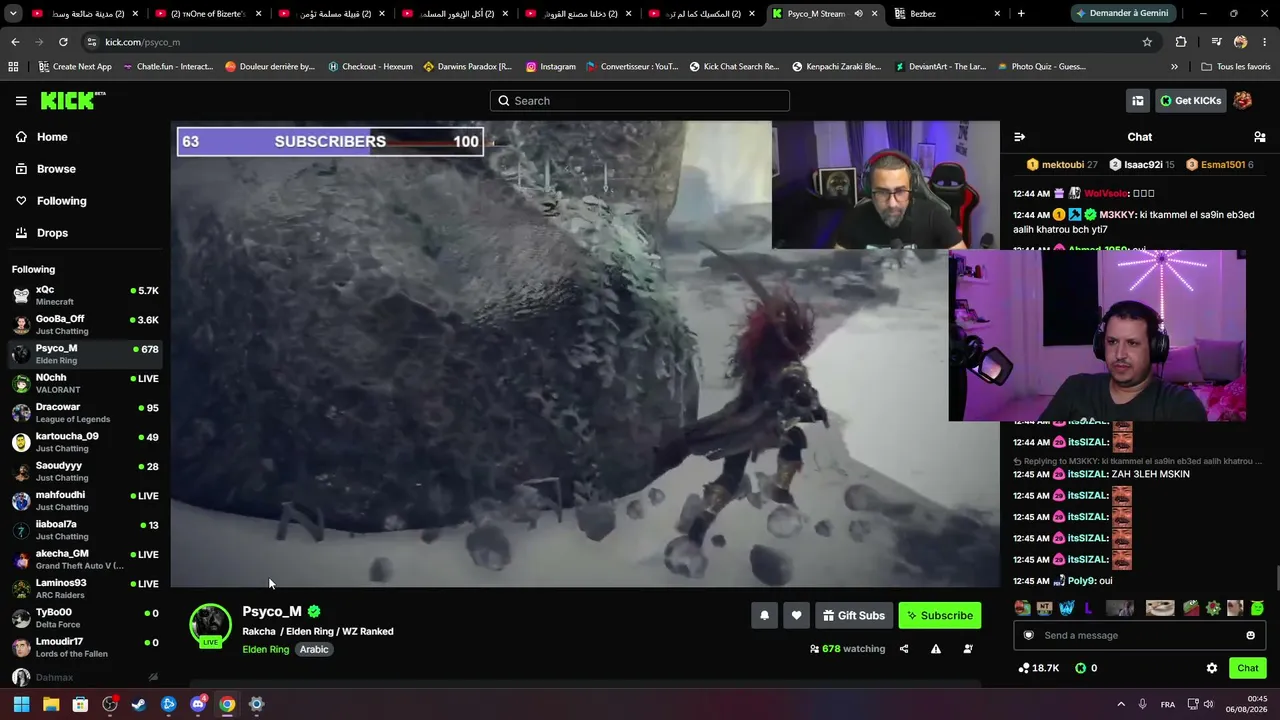The image size is (1280, 720).
Task: Open the Photo Quiz bookmark
Action: tap(1041, 67)
